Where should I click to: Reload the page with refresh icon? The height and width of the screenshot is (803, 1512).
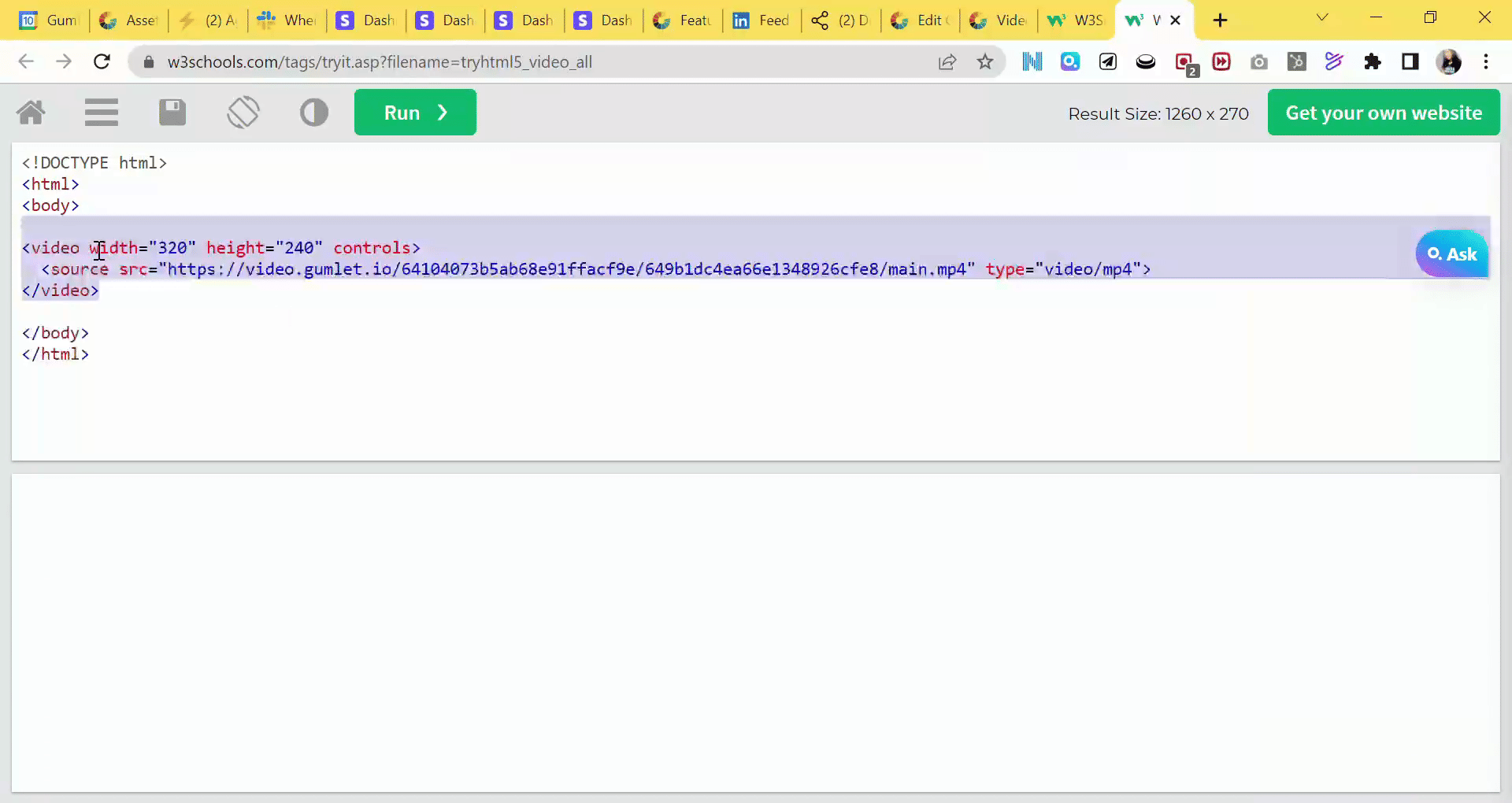(x=102, y=61)
